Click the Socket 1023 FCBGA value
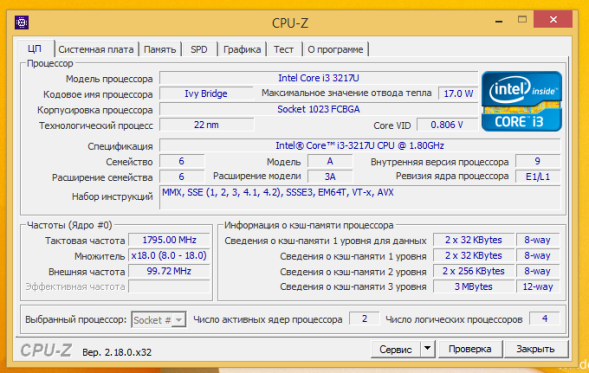The height and width of the screenshot is (373, 589). coord(319,109)
